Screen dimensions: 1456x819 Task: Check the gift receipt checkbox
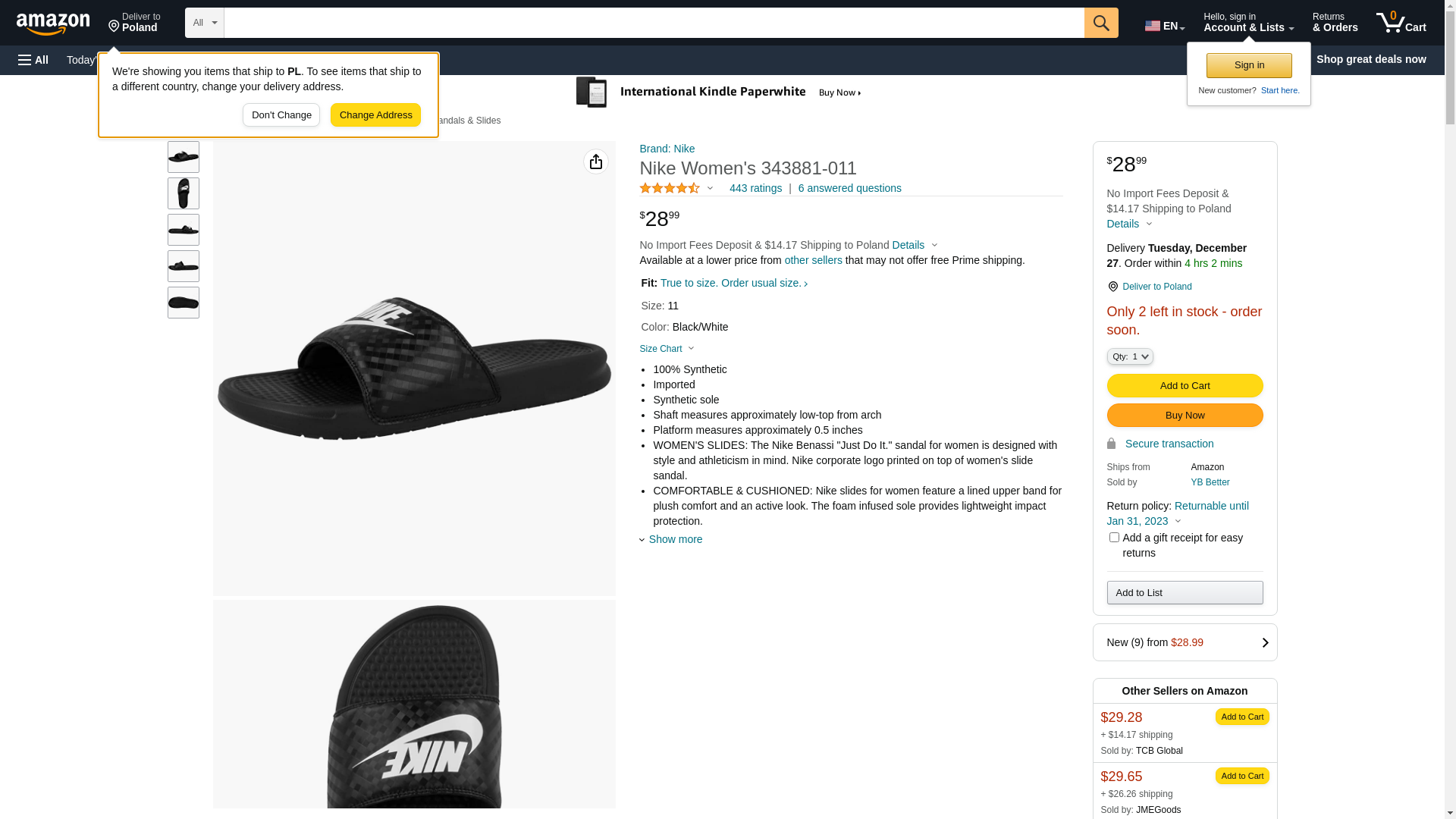(1114, 538)
